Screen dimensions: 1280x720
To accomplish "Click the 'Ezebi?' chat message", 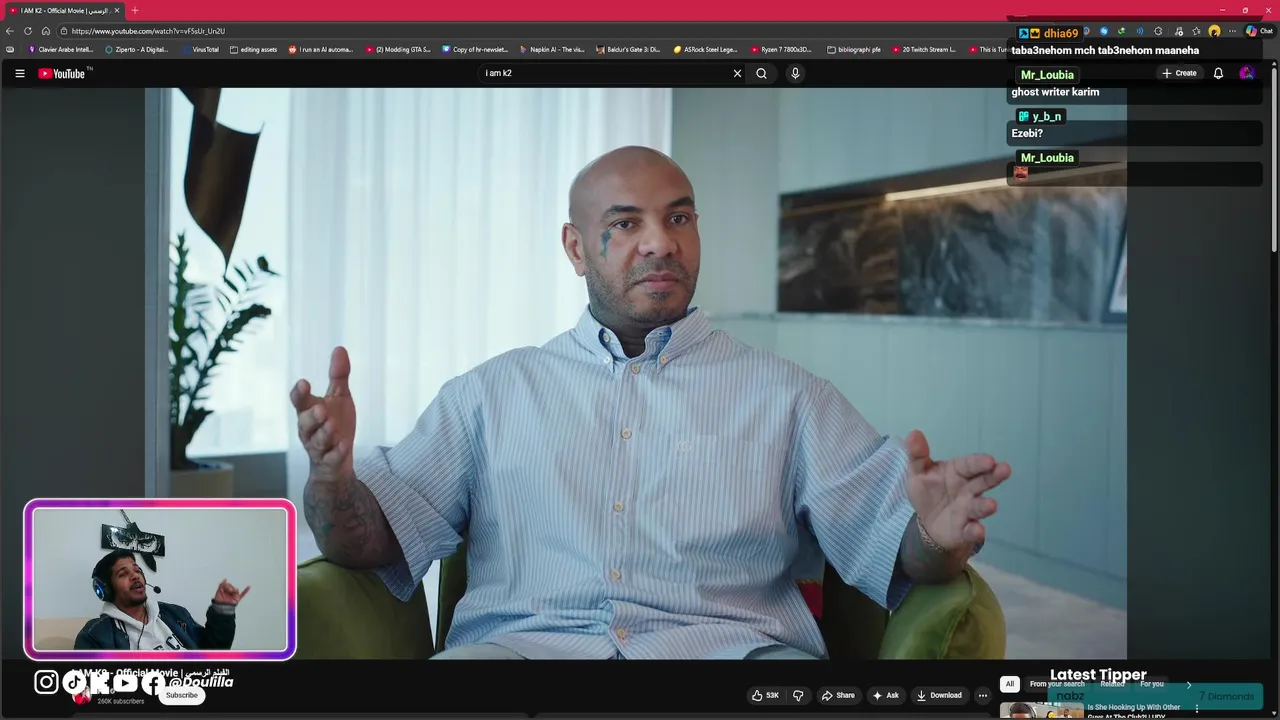I will (x=1027, y=133).
